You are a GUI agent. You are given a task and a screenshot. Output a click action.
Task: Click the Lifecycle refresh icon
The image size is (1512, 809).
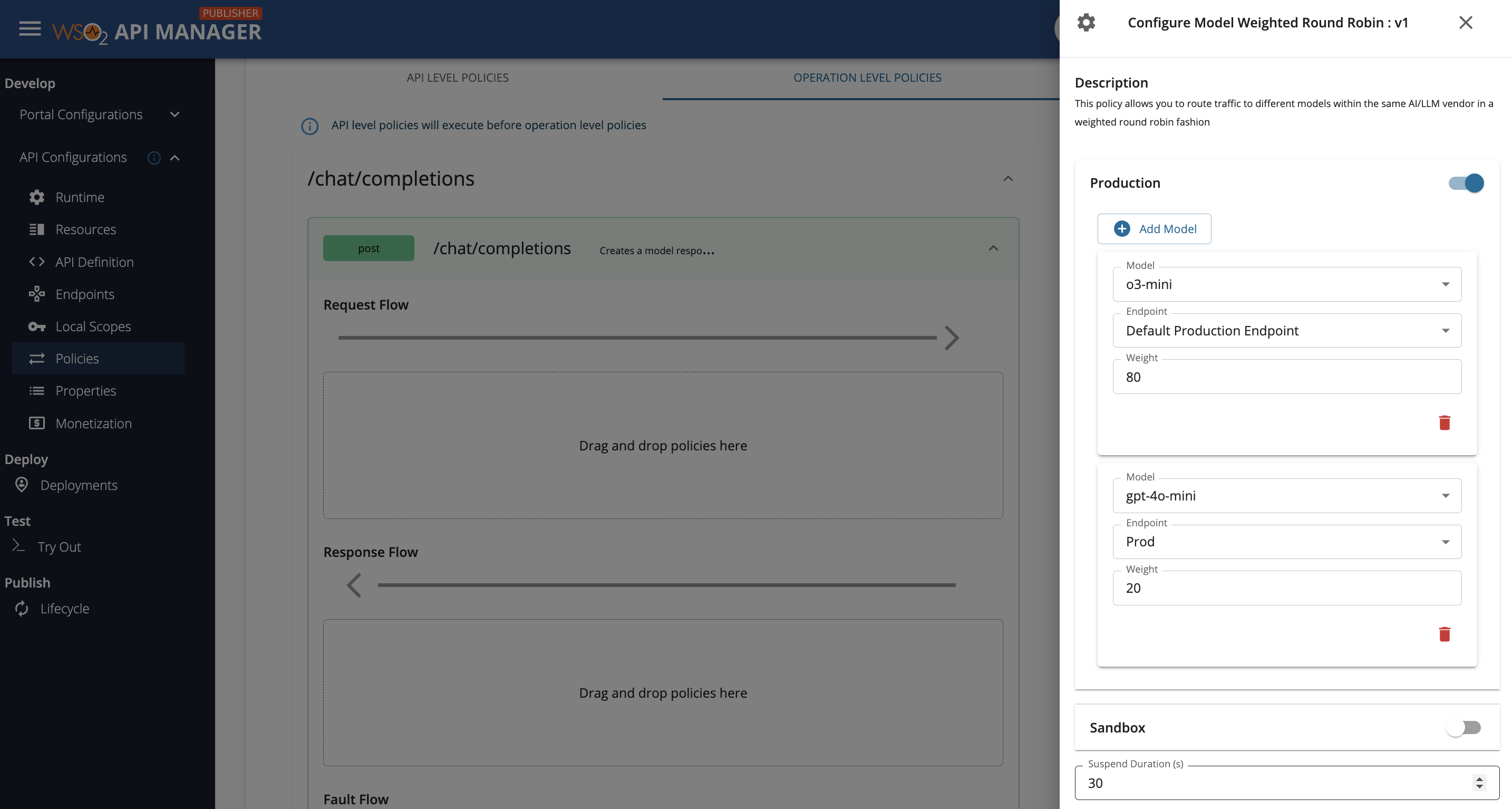coord(22,608)
